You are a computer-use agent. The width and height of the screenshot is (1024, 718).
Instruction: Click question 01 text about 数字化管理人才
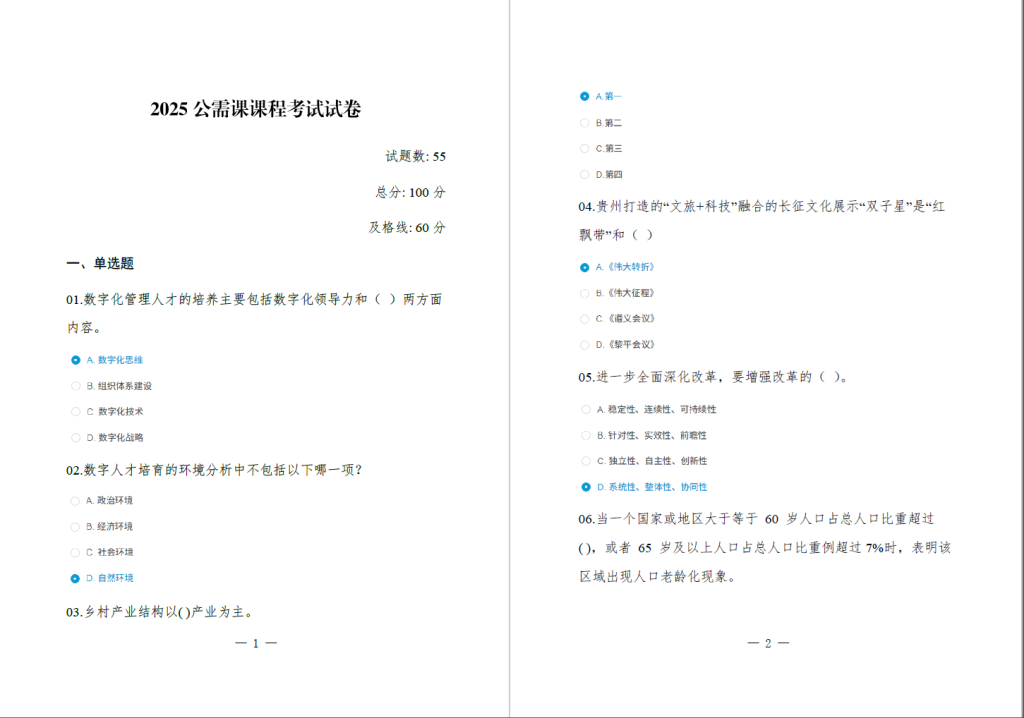click(x=255, y=313)
